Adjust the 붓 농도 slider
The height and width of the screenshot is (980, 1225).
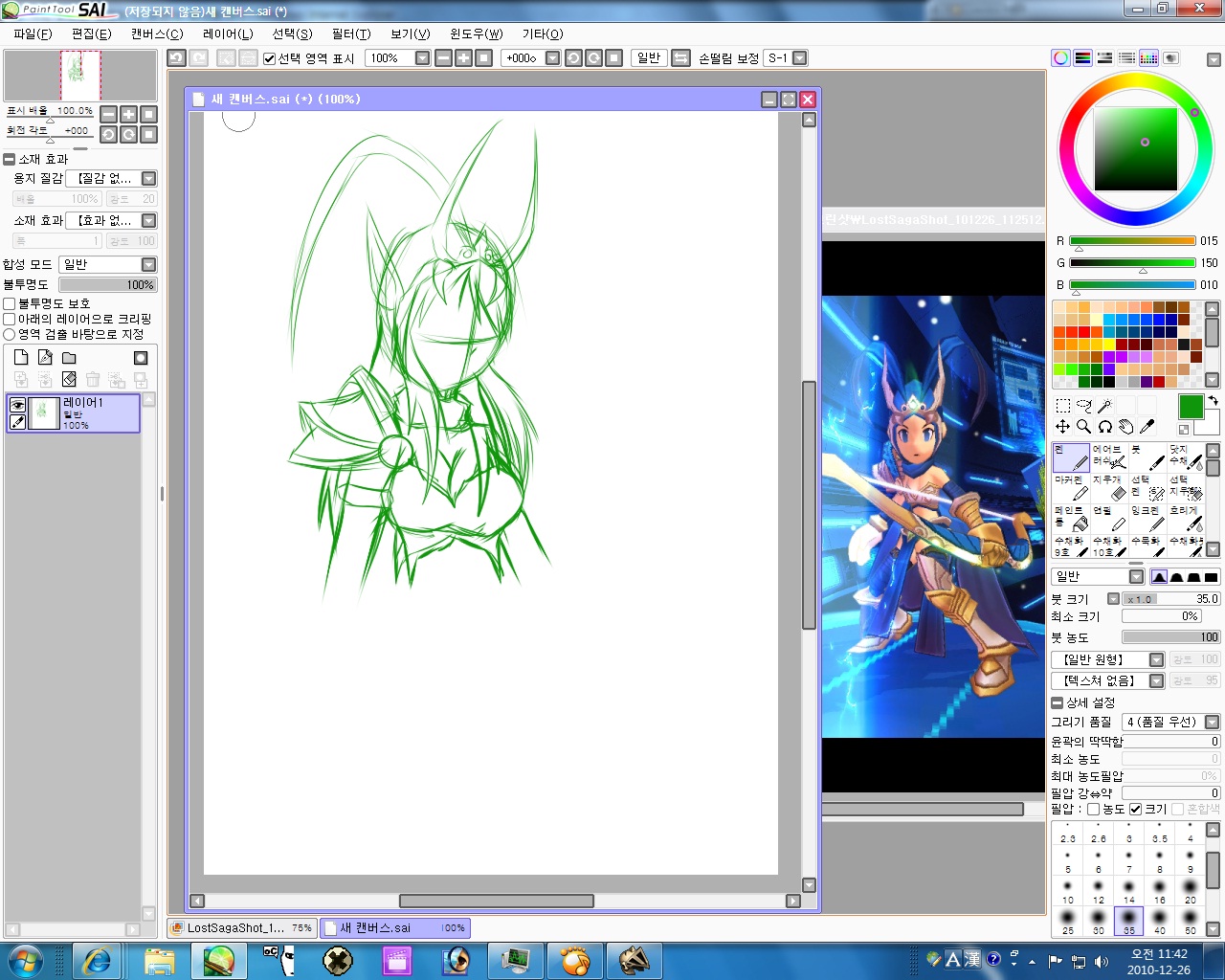[x=1170, y=637]
